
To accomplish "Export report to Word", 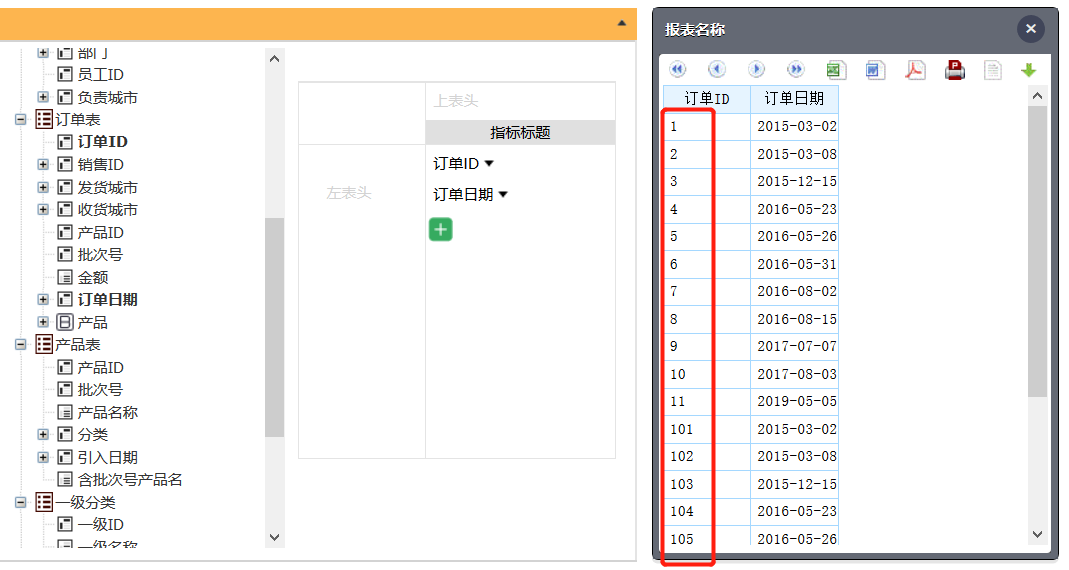I will click(x=875, y=70).
